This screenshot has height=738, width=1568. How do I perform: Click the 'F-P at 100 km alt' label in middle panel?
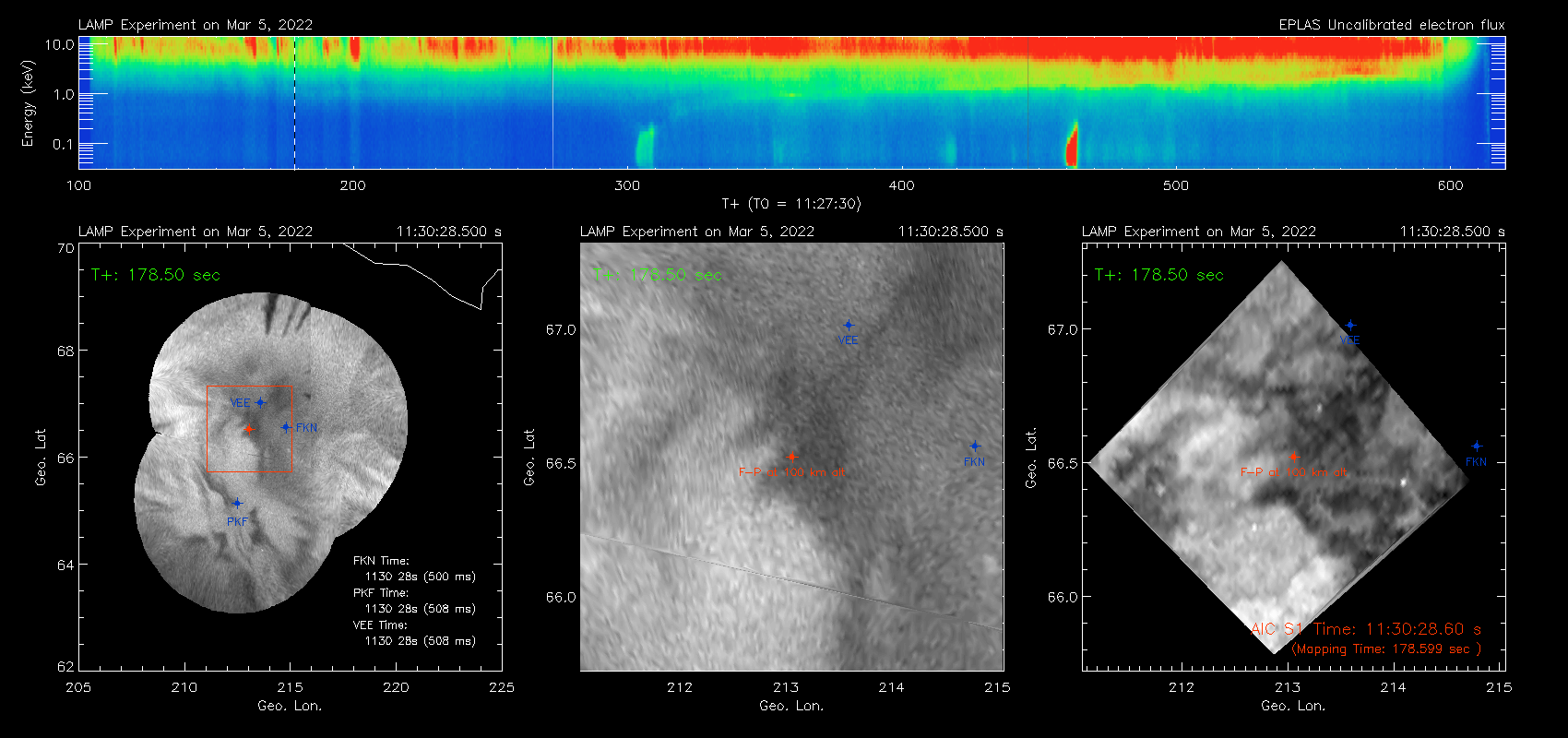[x=791, y=472]
